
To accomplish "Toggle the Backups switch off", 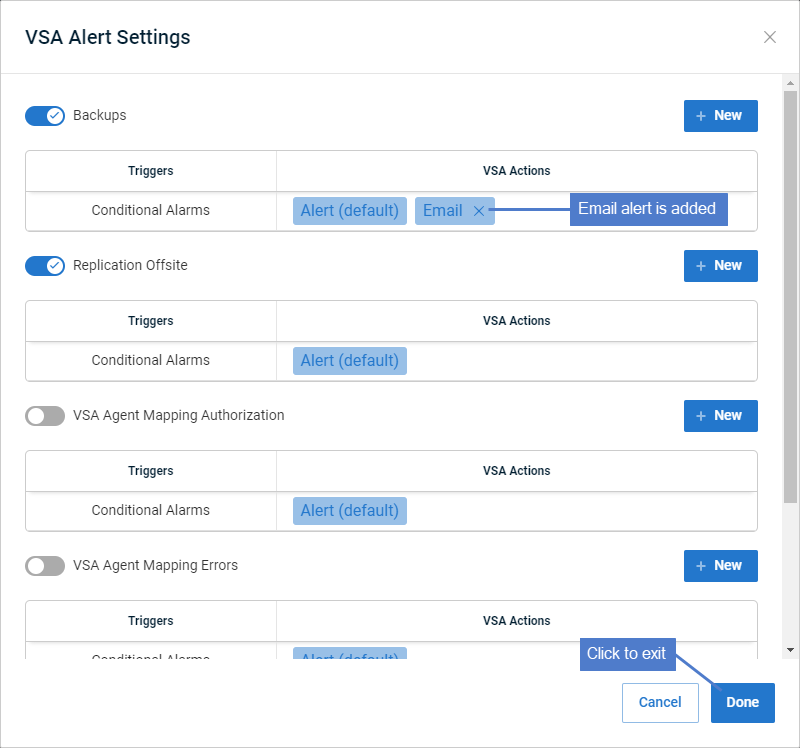I will [45, 116].
